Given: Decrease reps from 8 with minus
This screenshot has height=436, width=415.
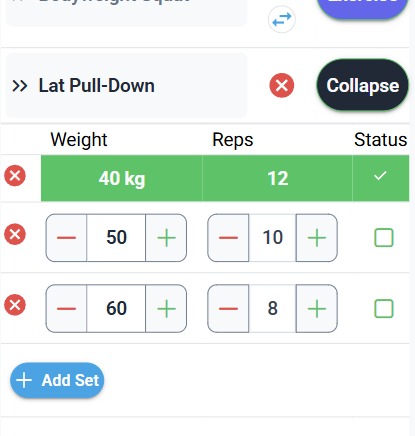Looking at the screenshot, I should pos(228,308).
